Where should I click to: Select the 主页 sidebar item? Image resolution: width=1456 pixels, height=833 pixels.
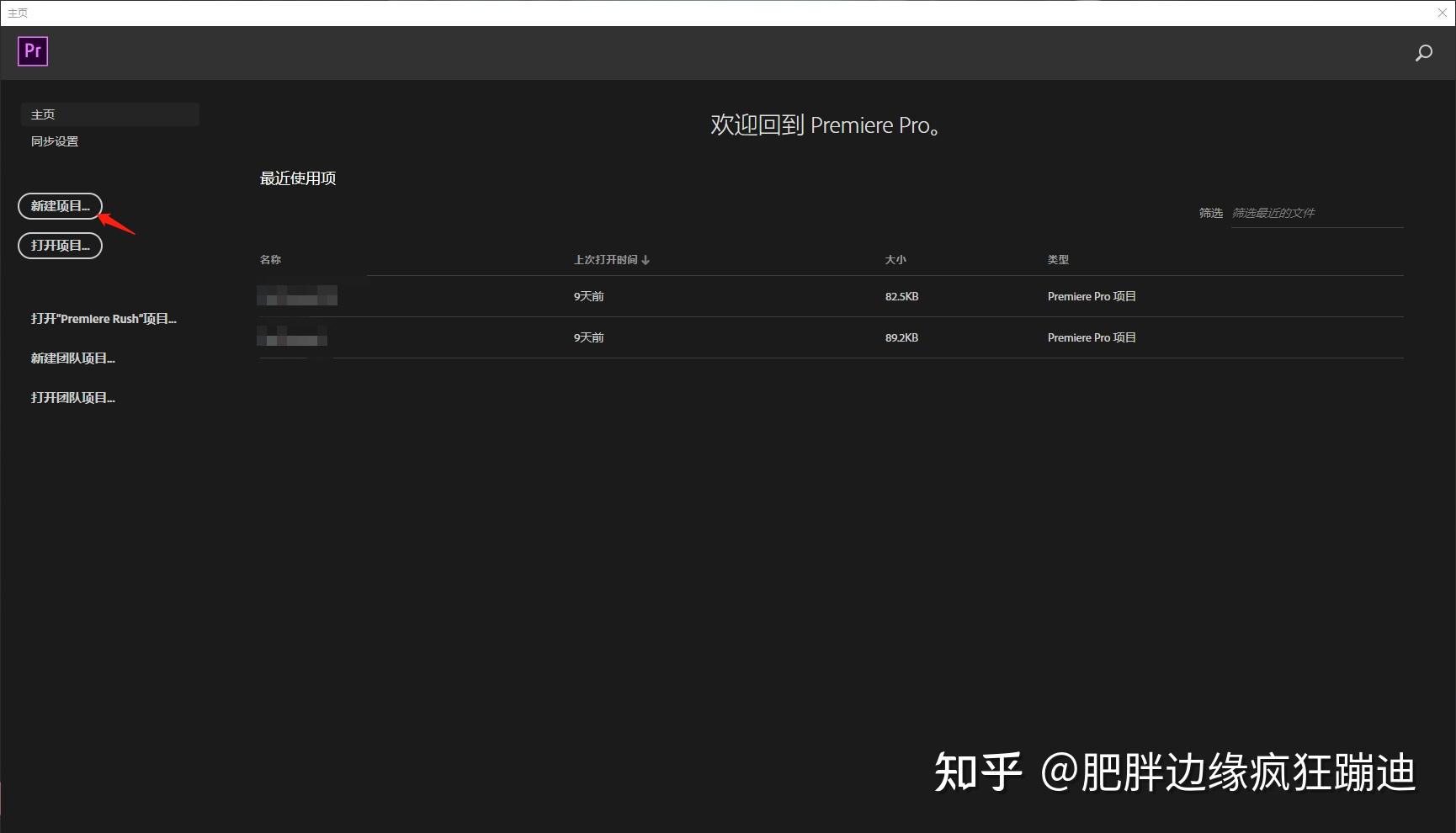[109, 114]
